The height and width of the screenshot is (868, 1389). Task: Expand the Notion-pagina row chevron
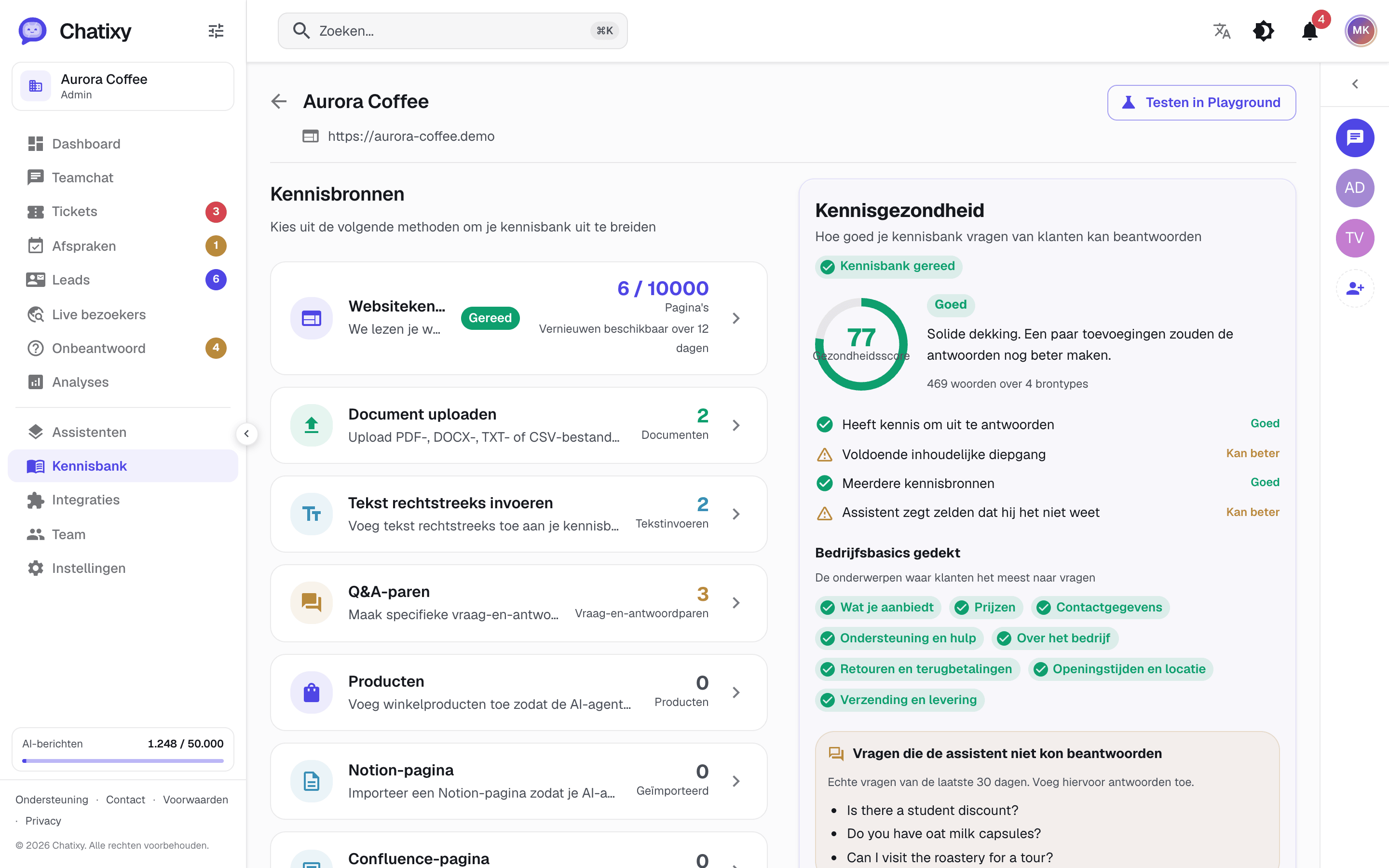[x=736, y=781]
